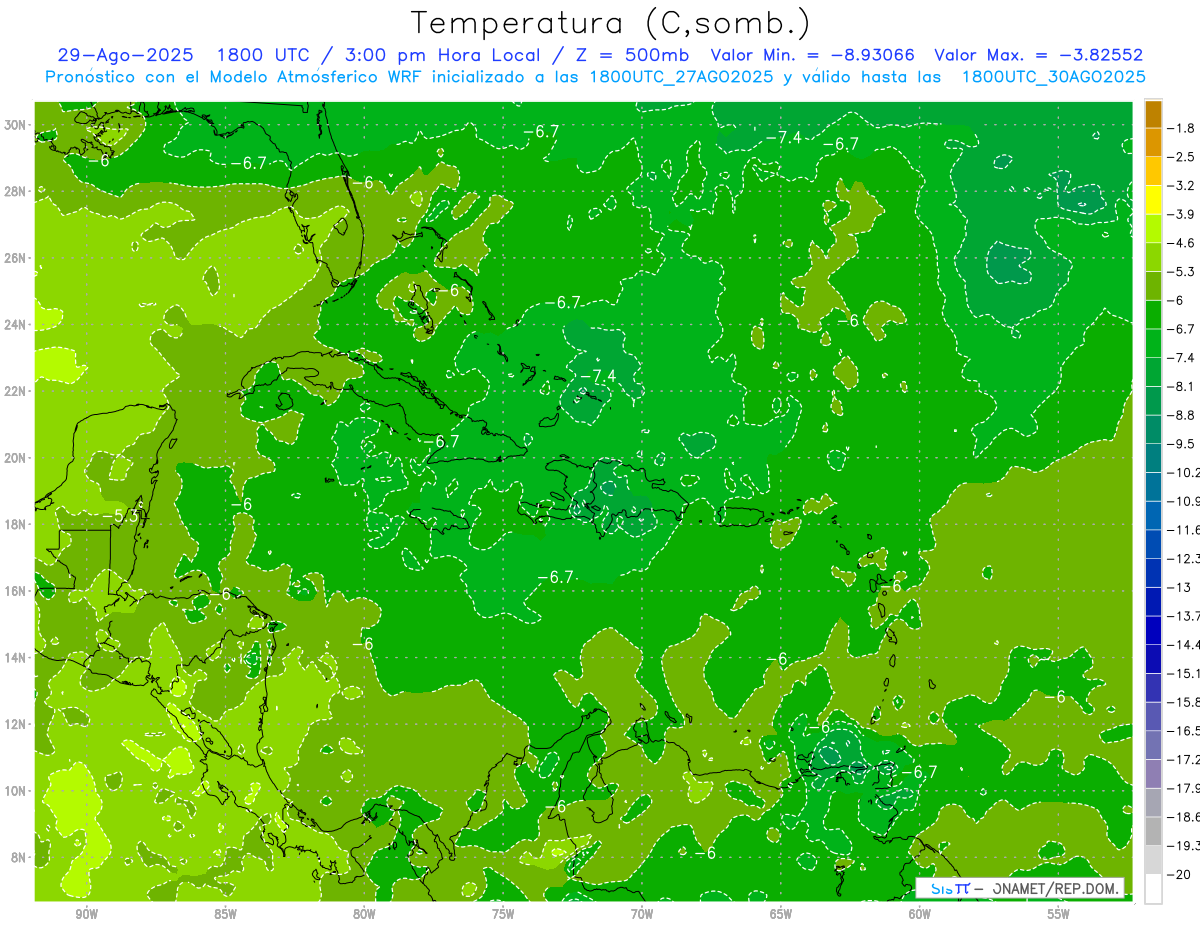This screenshot has height=927, width=1200.
Task: Click the 8N latitude axis label
Action: pyautogui.click(x=20, y=858)
